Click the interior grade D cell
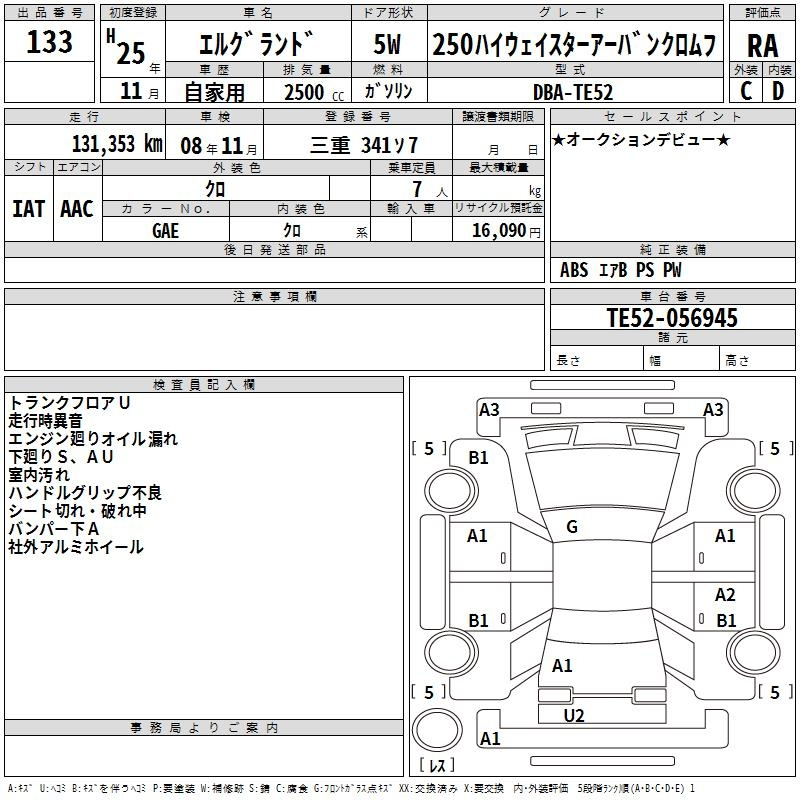 [x=778, y=90]
